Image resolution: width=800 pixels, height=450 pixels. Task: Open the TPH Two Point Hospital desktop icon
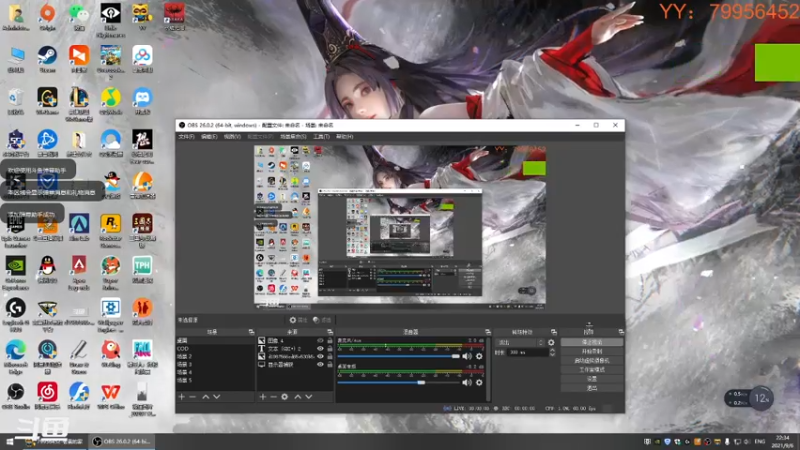[142, 269]
